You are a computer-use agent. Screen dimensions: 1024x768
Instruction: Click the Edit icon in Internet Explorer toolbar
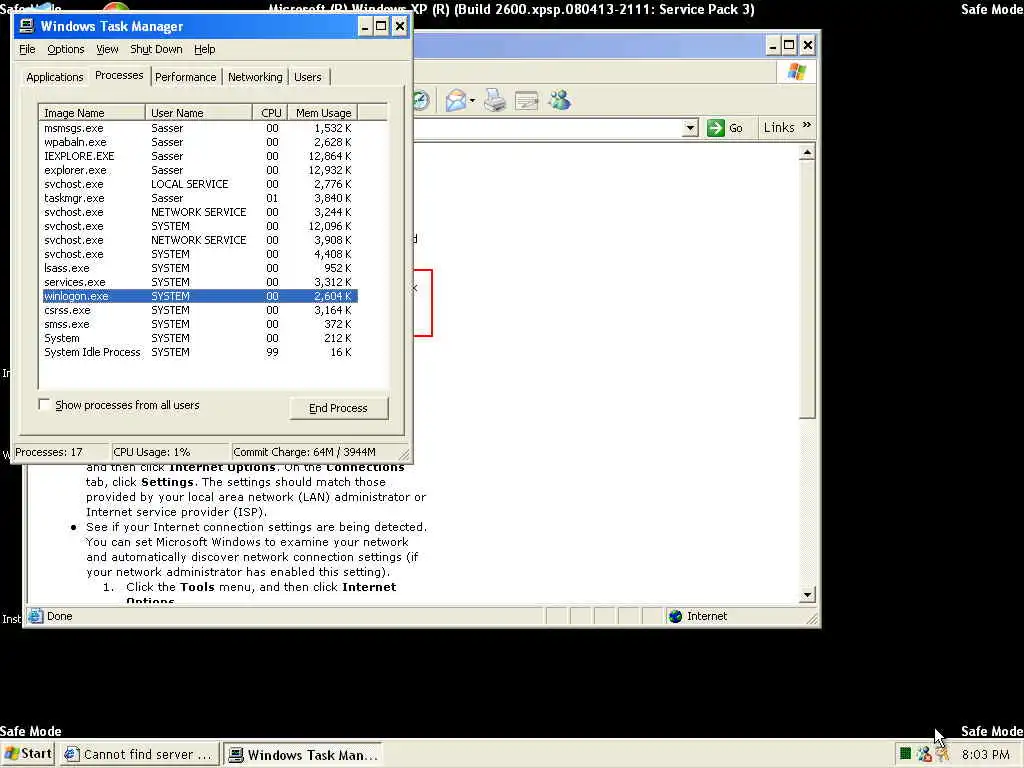[526, 101]
